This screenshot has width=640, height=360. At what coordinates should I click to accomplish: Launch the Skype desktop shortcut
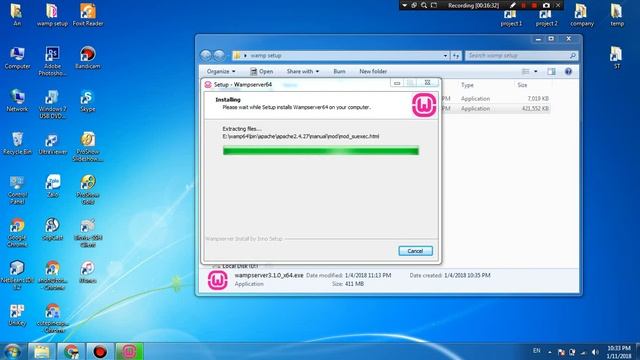[88, 101]
